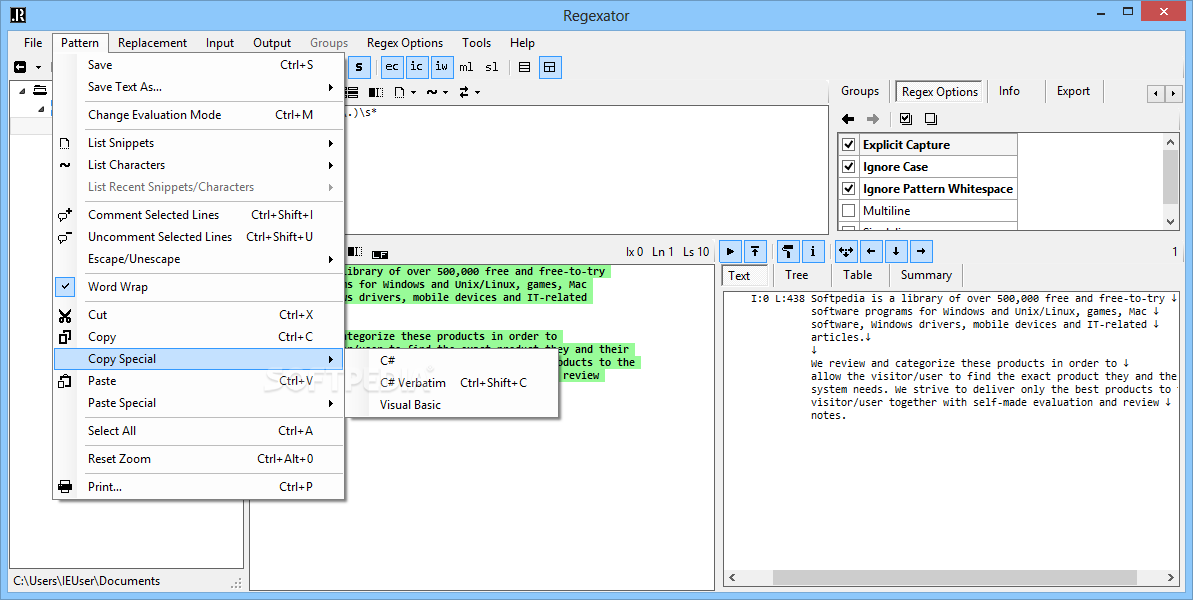Uncheck the Explicit Capture checkbox
This screenshot has width=1193, height=600.
click(x=849, y=144)
